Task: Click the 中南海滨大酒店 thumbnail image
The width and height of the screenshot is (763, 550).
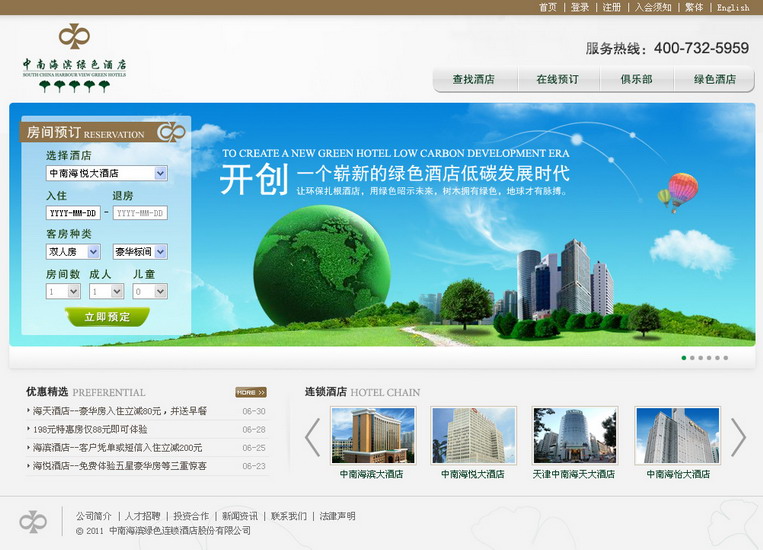Action: [373, 436]
